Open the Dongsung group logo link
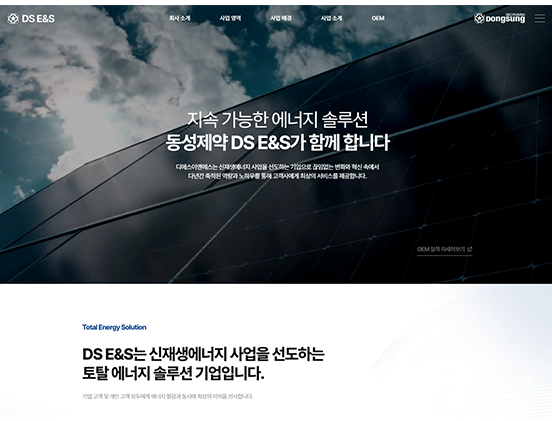552x421 pixels. [499, 18]
